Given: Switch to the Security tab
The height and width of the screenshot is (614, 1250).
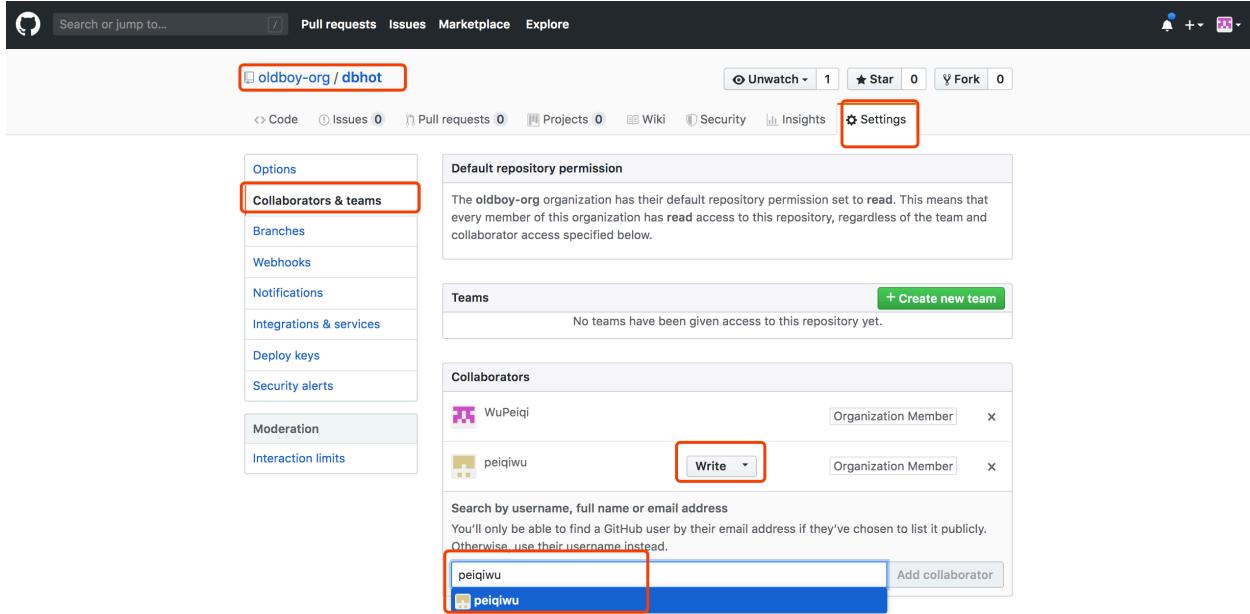Looking at the screenshot, I should [715, 119].
